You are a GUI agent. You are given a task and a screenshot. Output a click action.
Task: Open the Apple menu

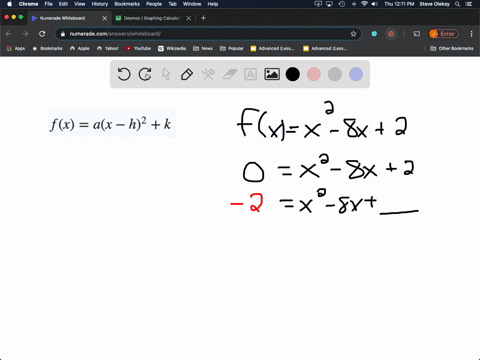(9, 4)
